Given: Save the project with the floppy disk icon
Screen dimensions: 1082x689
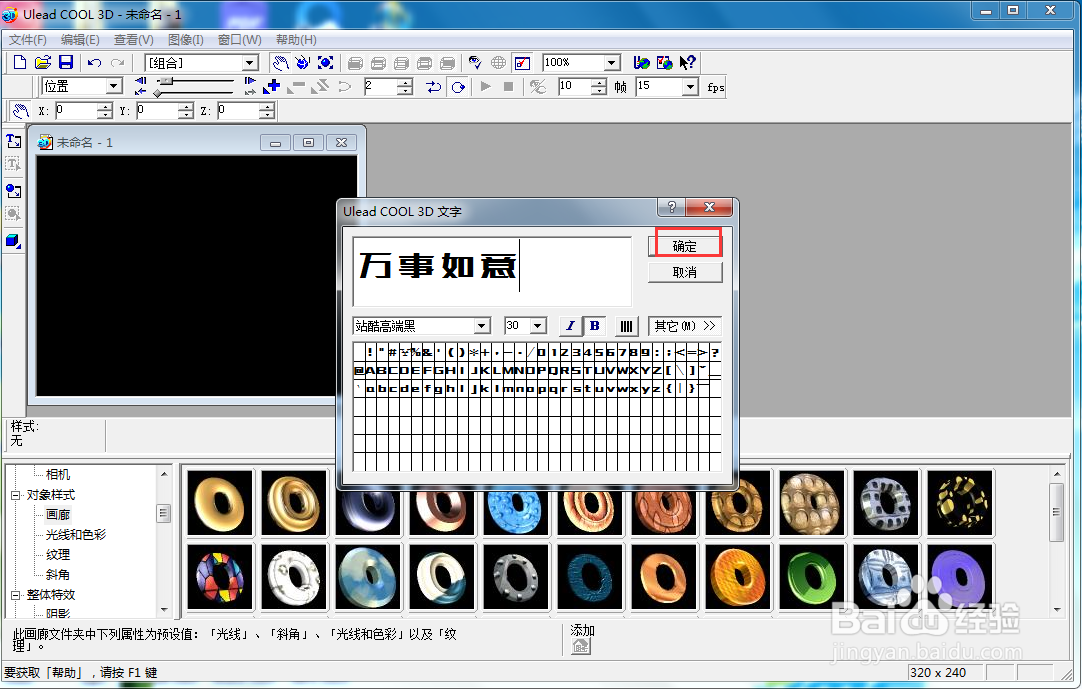Looking at the screenshot, I should [x=66, y=63].
